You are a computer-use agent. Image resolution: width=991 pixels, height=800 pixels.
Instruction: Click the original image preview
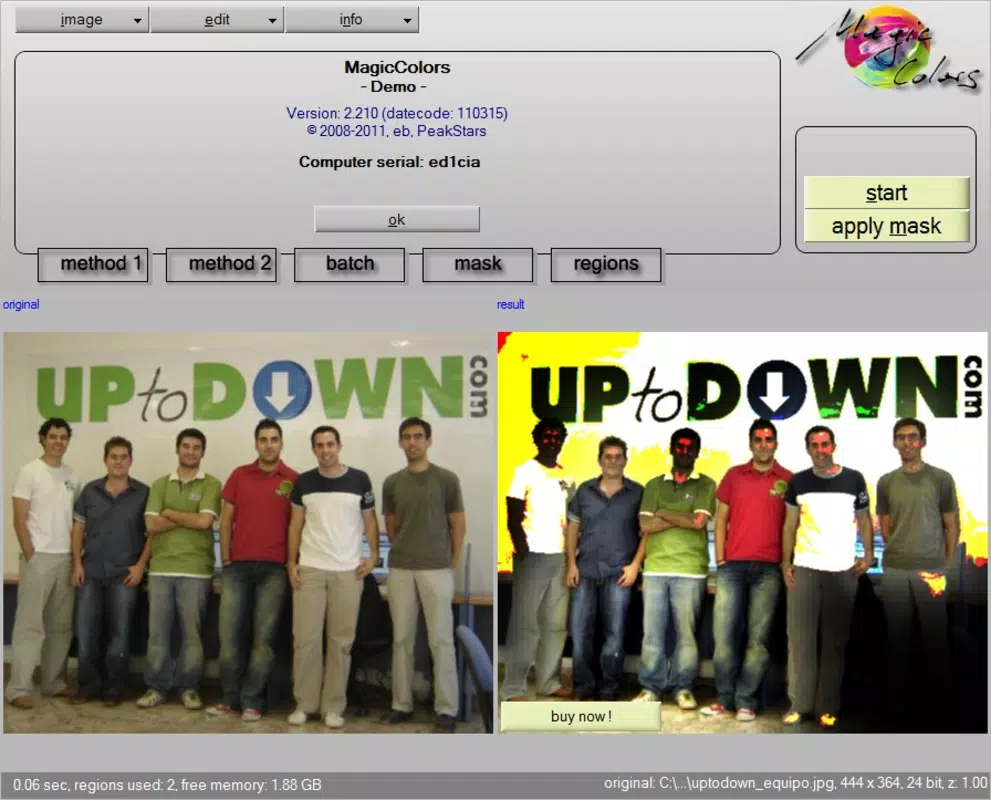click(x=248, y=533)
